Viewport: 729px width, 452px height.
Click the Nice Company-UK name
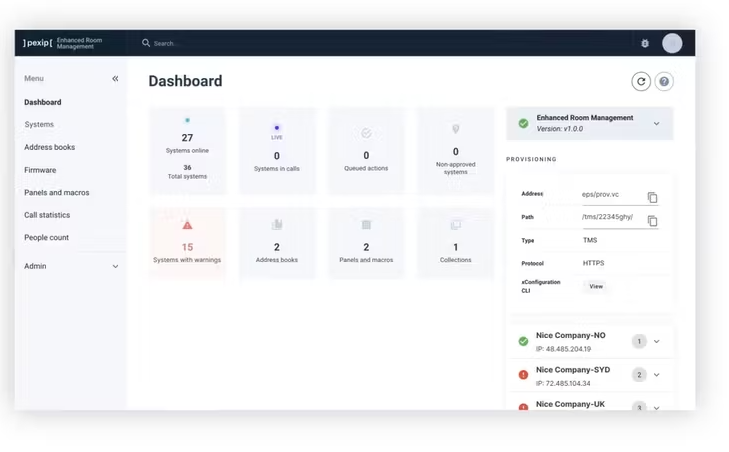570,404
